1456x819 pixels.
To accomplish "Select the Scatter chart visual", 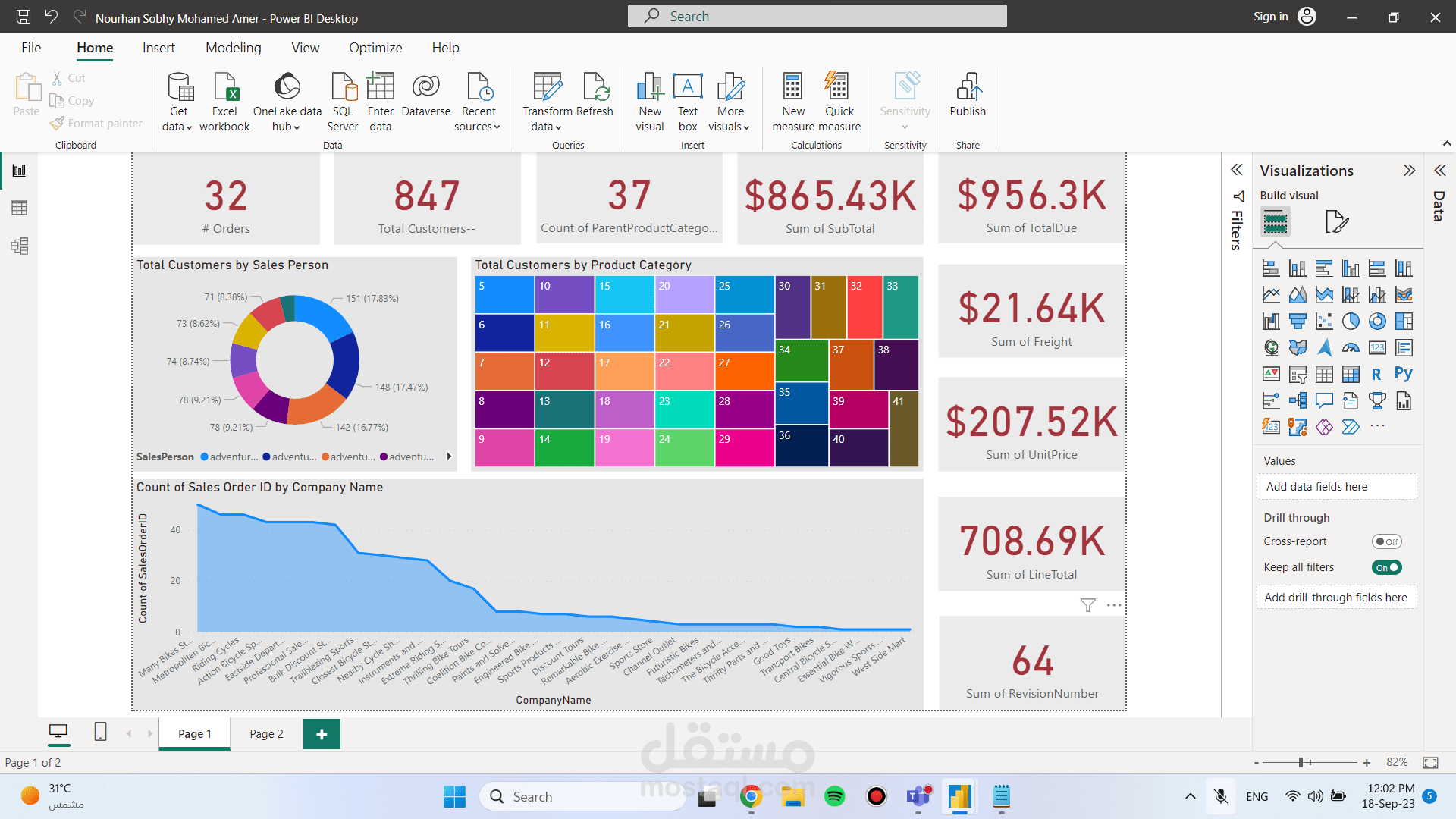I will [x=1324, y=322].
